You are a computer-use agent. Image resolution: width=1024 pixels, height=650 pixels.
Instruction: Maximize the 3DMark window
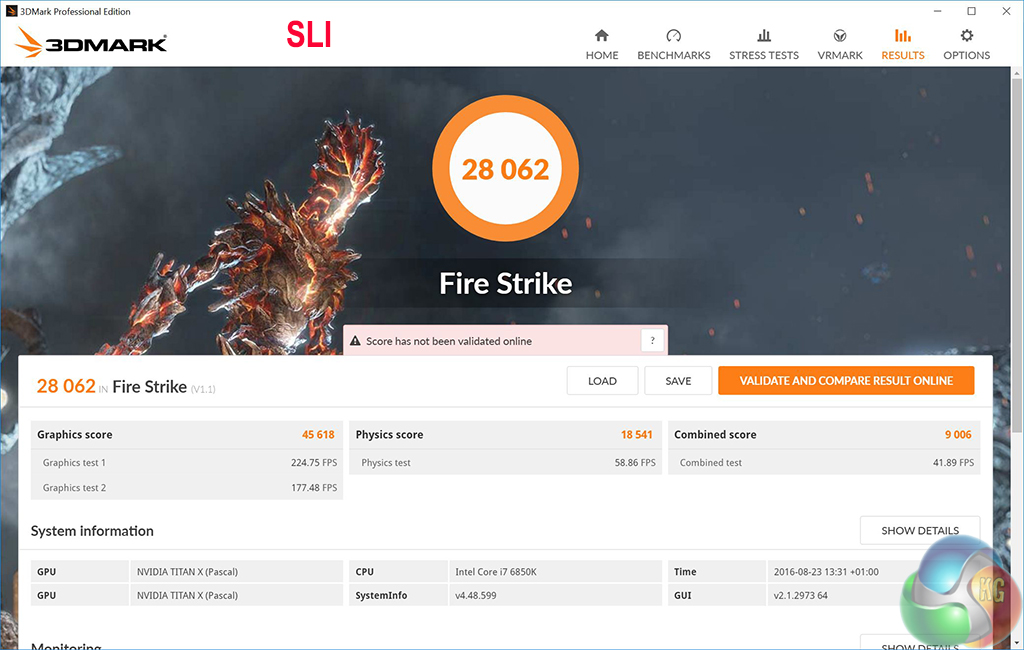(x=972, y=11)
